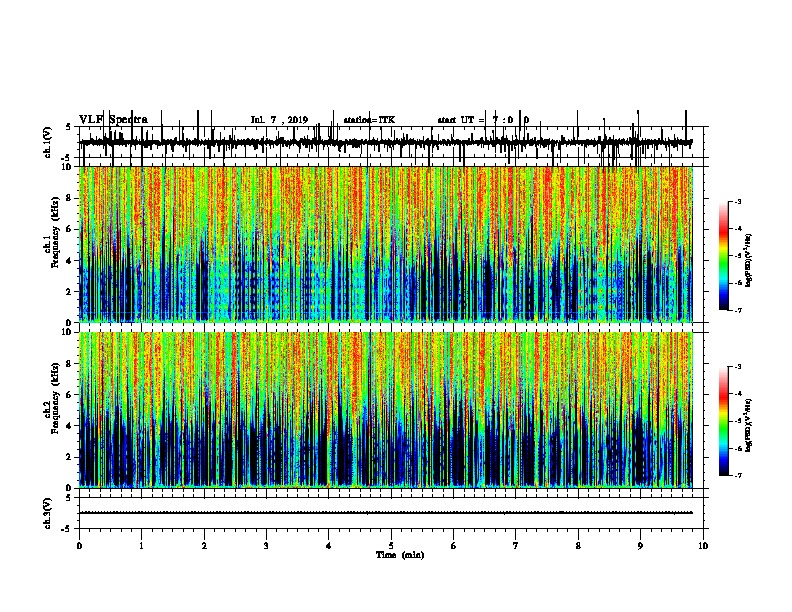Click the "station=ITK" header text
The image size is (792, 612).
tap(369, 120)
